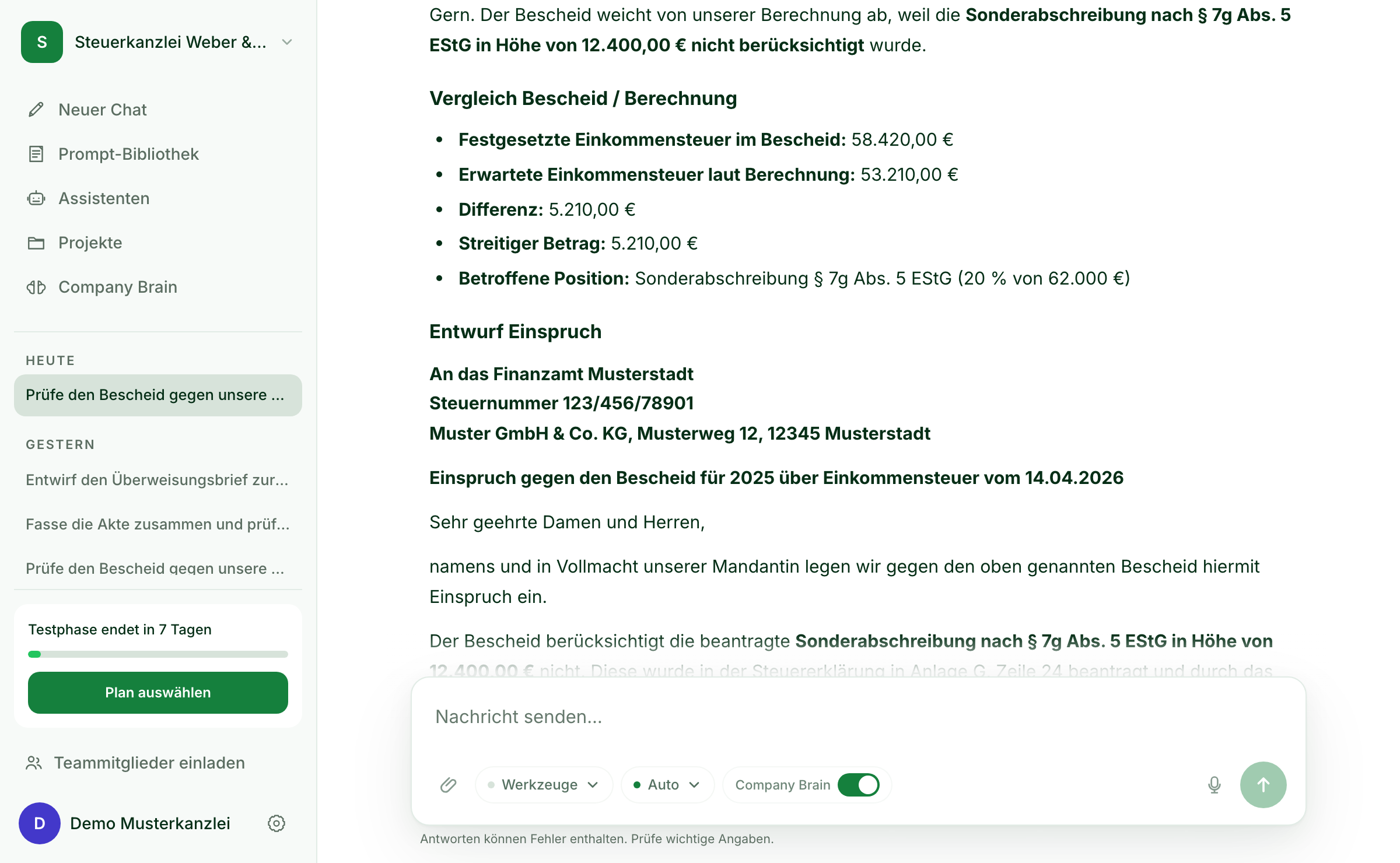Click the green S workspace avatar
Viewport: 1400px width, 863px height.
42,42
